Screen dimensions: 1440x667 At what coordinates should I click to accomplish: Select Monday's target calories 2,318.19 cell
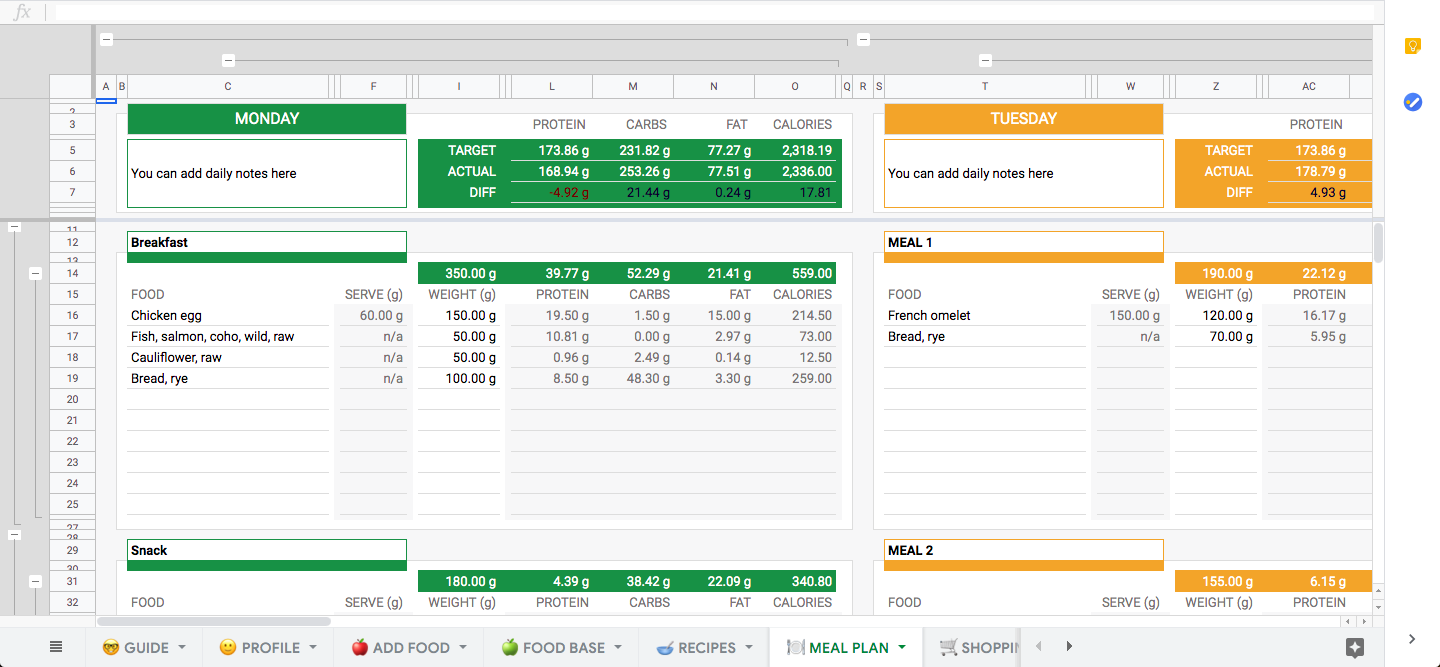pyautogui.click(x=795, y=150)
